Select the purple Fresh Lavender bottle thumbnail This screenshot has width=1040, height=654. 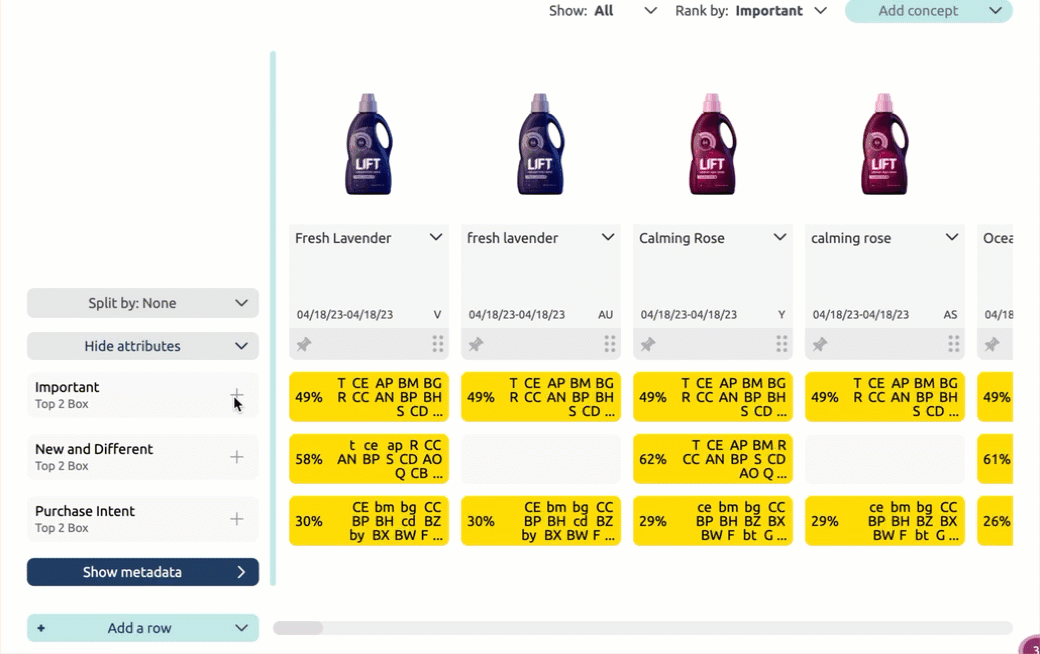point(369,144)
